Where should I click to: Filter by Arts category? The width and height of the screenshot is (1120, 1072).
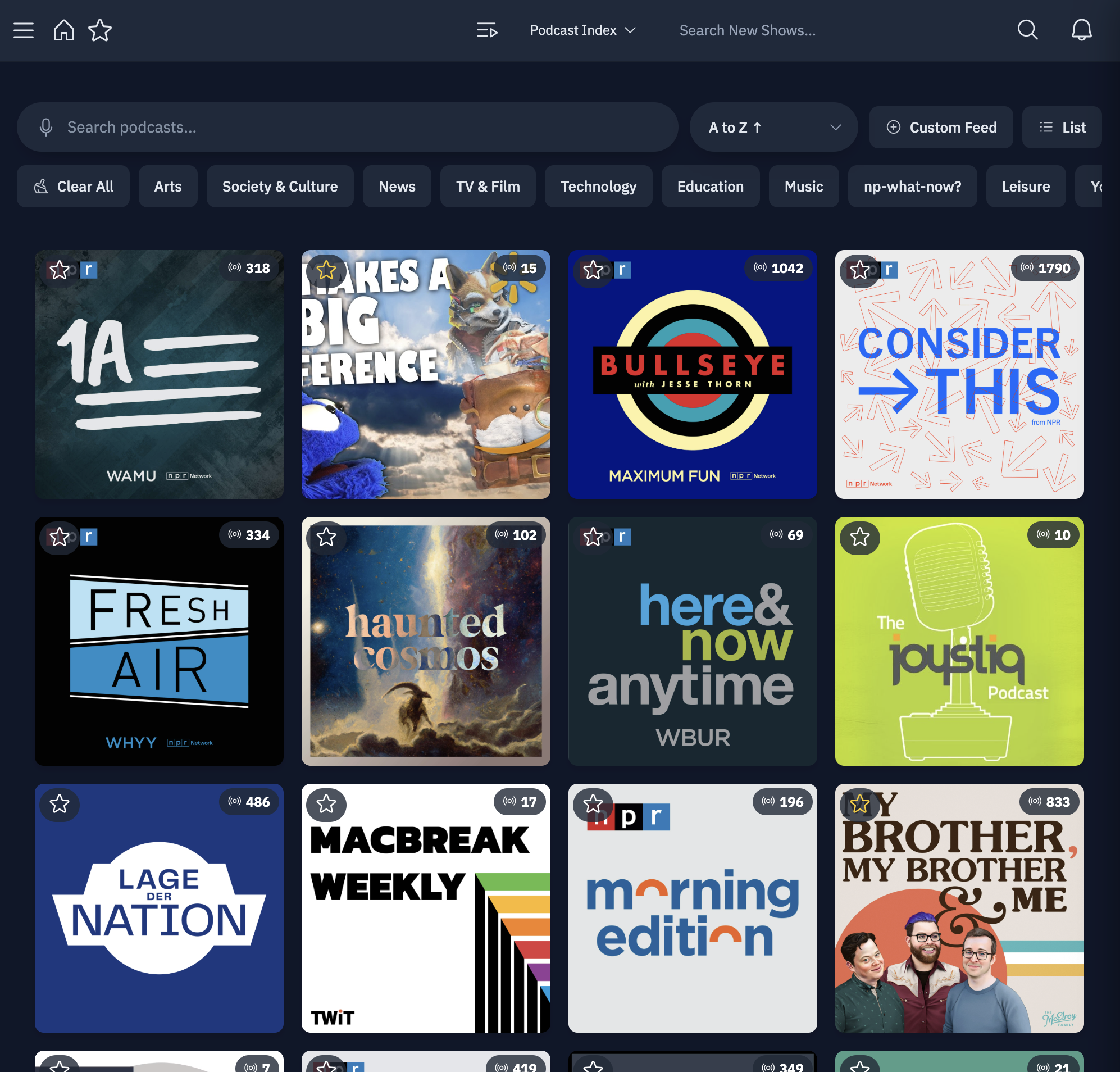[168, 187]
